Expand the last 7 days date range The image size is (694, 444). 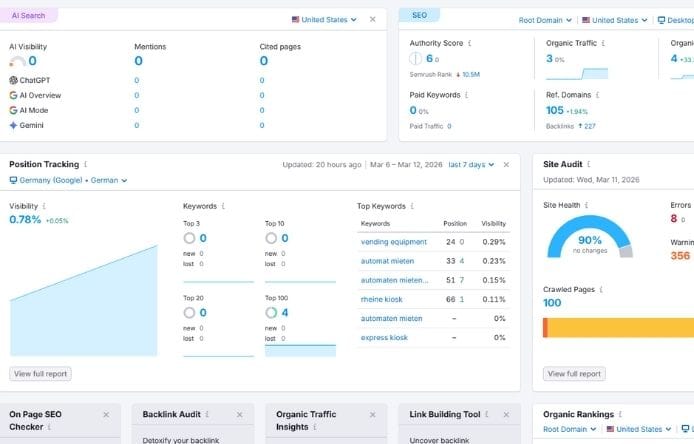pyautogui.click(x=470, y=164)
